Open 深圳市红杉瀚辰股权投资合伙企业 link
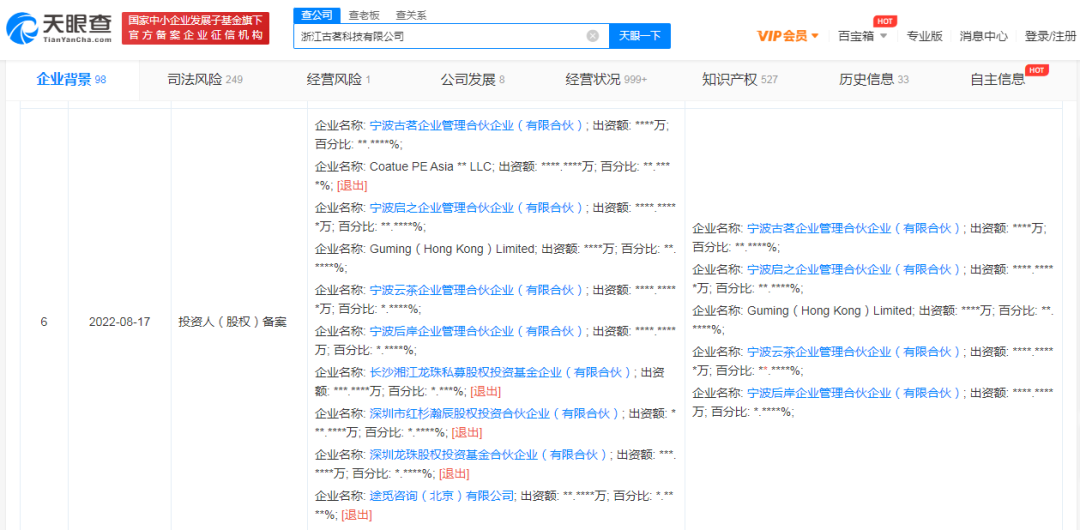 coord(494,413)
